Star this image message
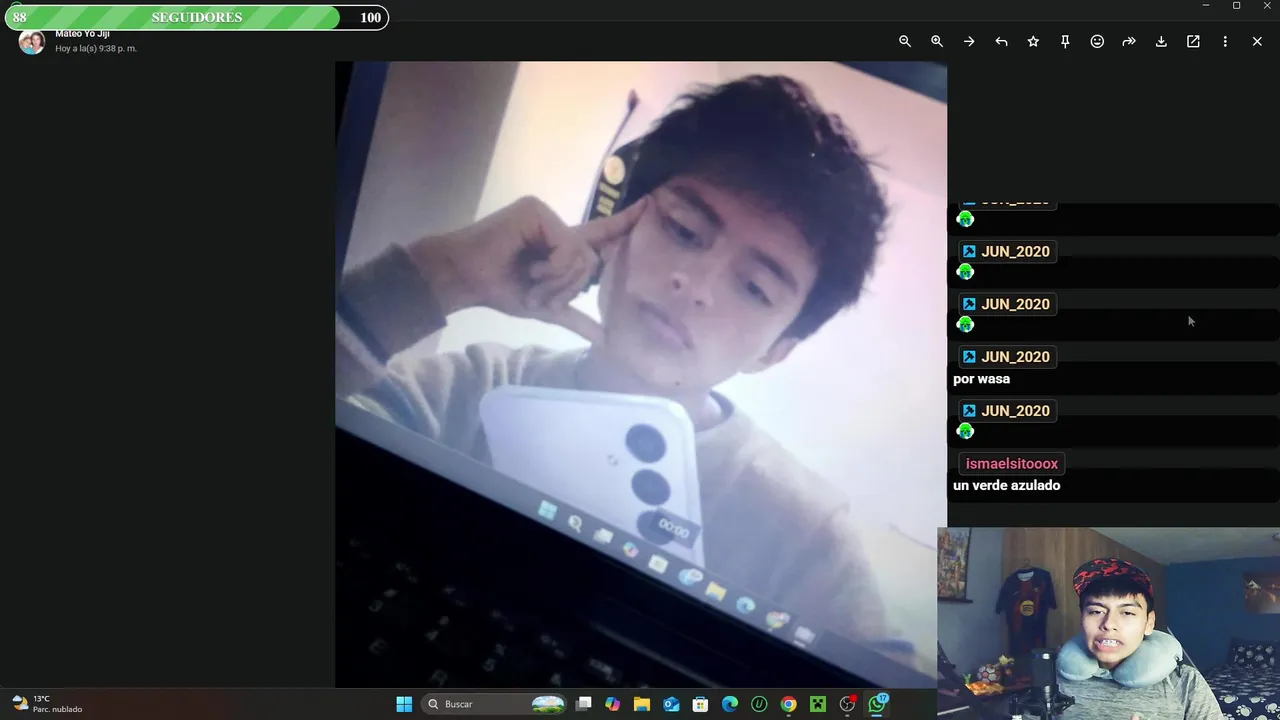1280x720 pixels. [x=1033, y=41]
